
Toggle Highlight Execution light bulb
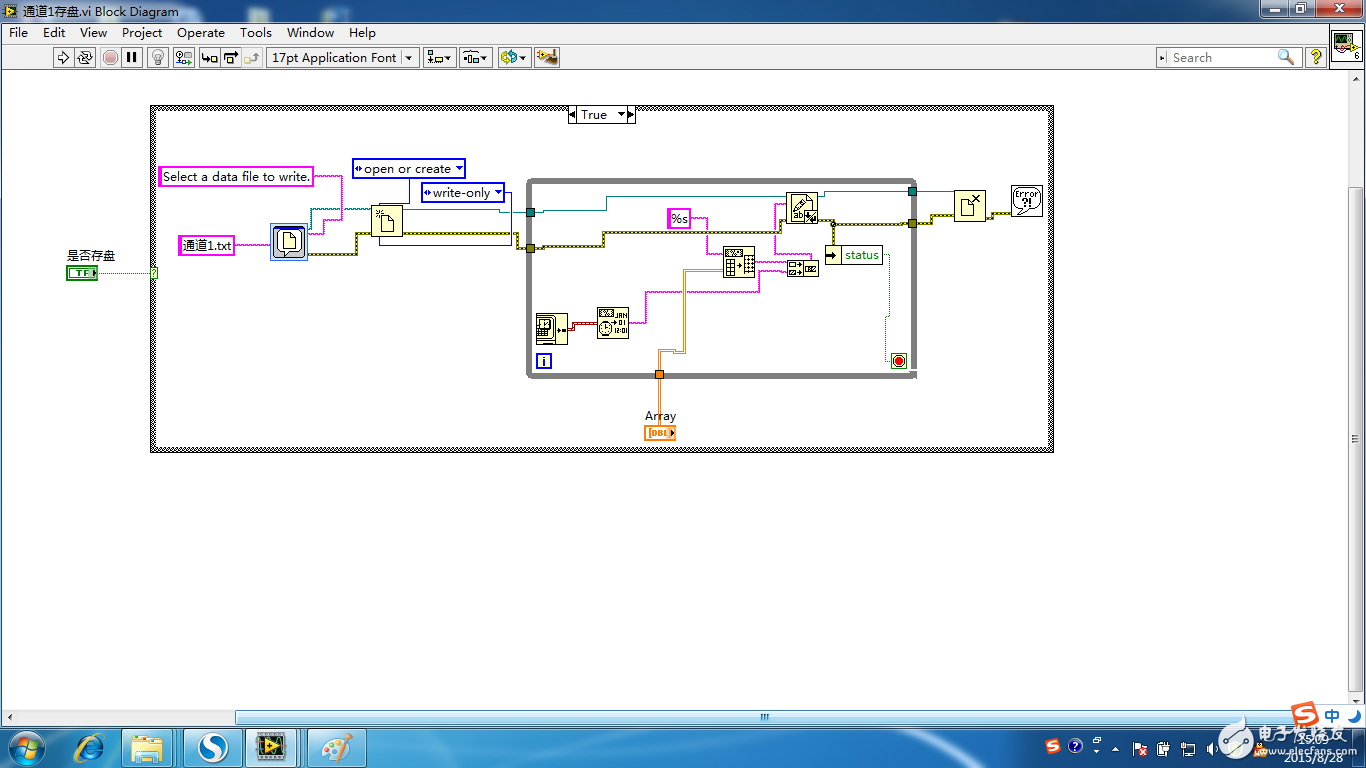158,58
